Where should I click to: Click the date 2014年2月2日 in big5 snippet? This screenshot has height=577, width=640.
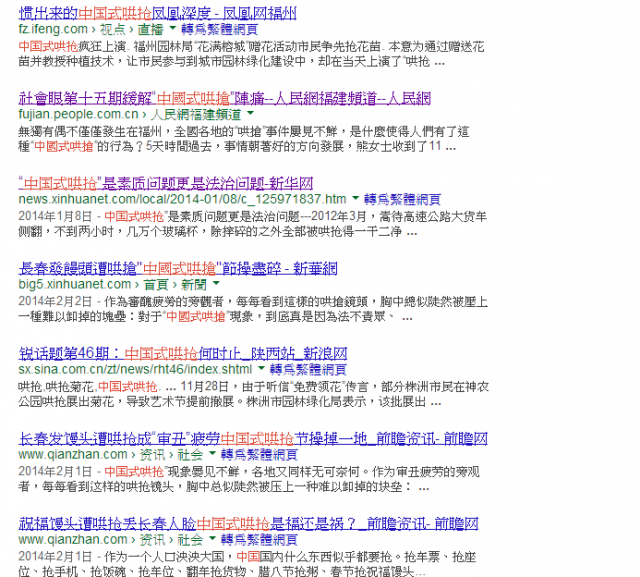point(56,301)
